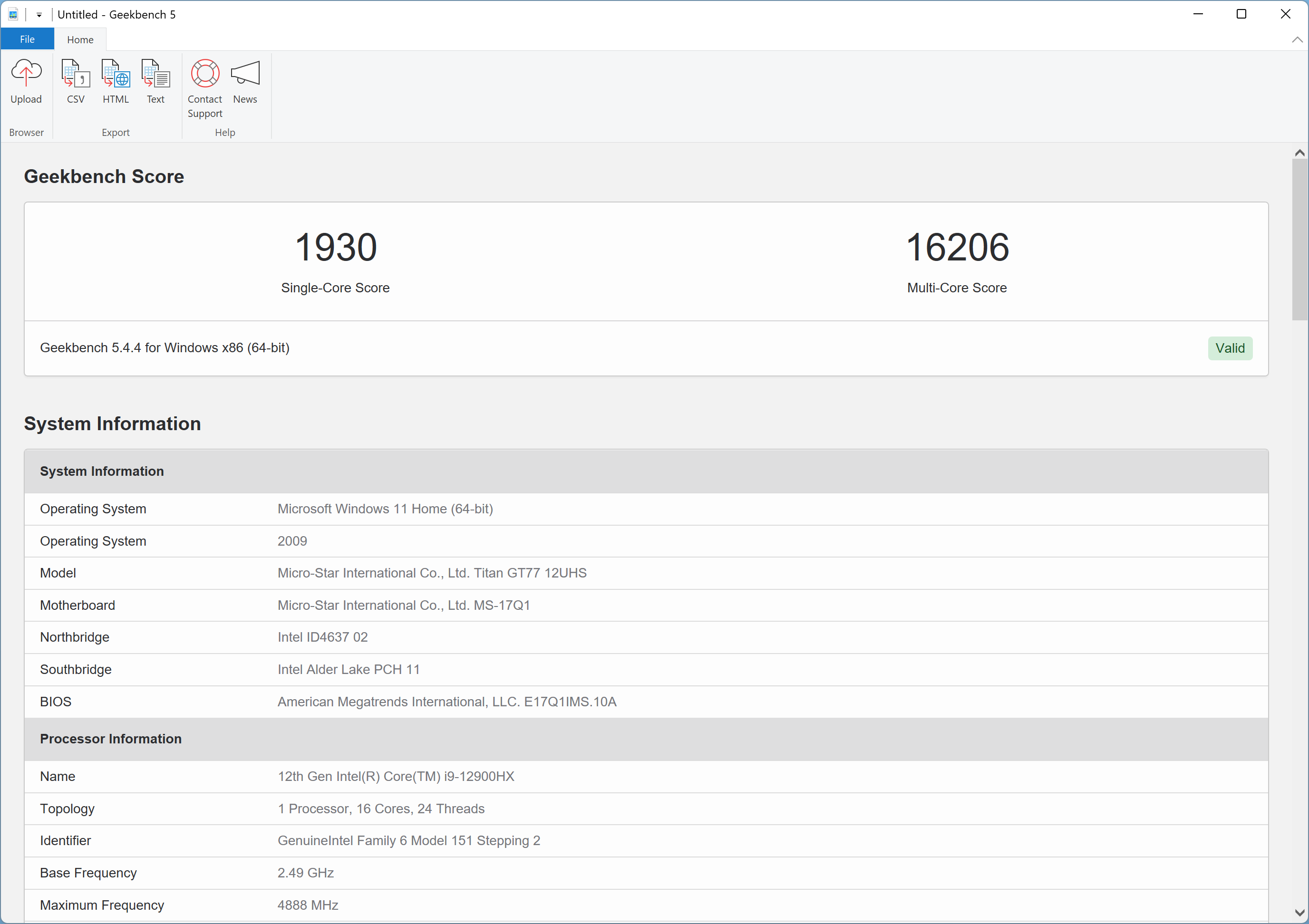Open the File menu tab
The height and width of the screenshot is (924, 1309).
tap(27, 39)
